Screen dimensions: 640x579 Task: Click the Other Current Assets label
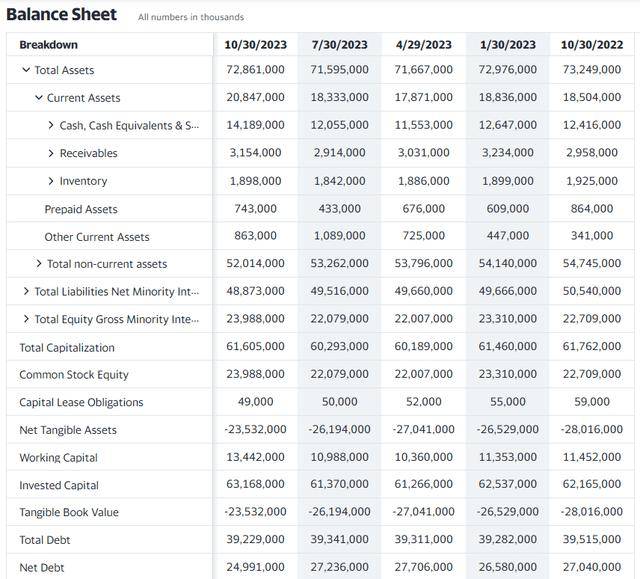coord(97,237)
